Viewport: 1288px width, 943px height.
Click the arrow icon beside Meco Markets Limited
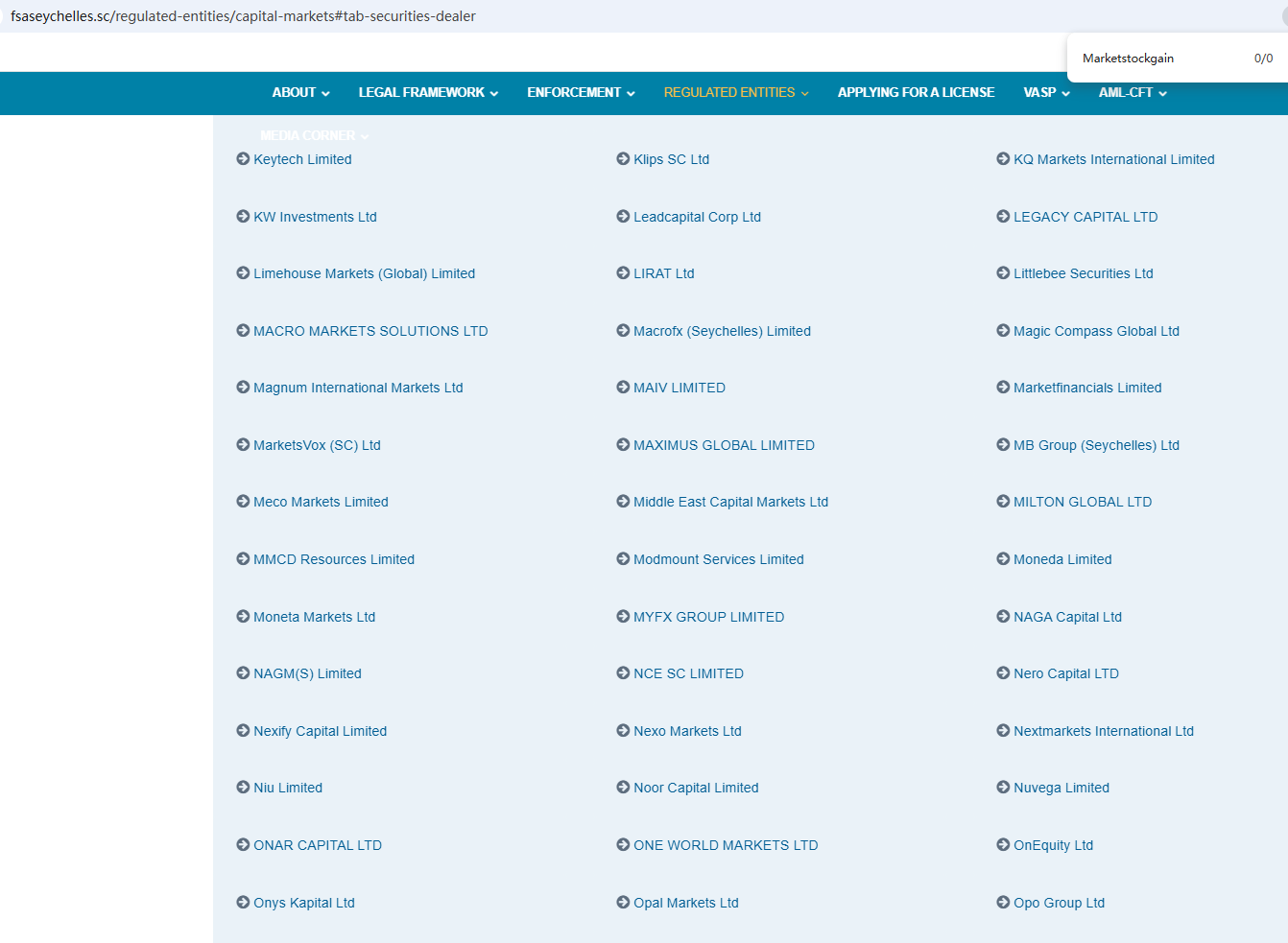pyautogui.click(x=243, y=502)
